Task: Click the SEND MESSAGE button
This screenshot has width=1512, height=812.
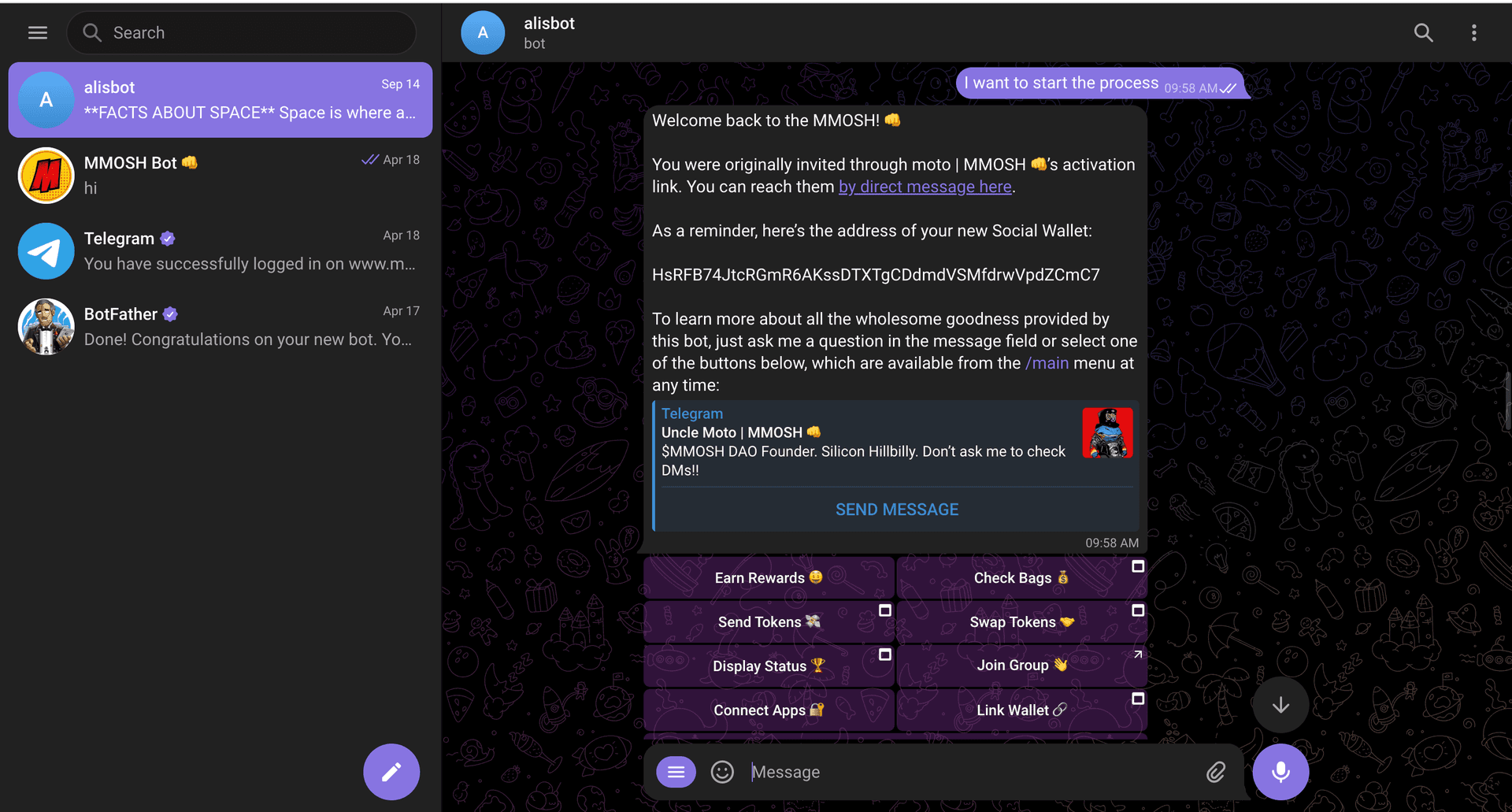Action: pos(897,510)
